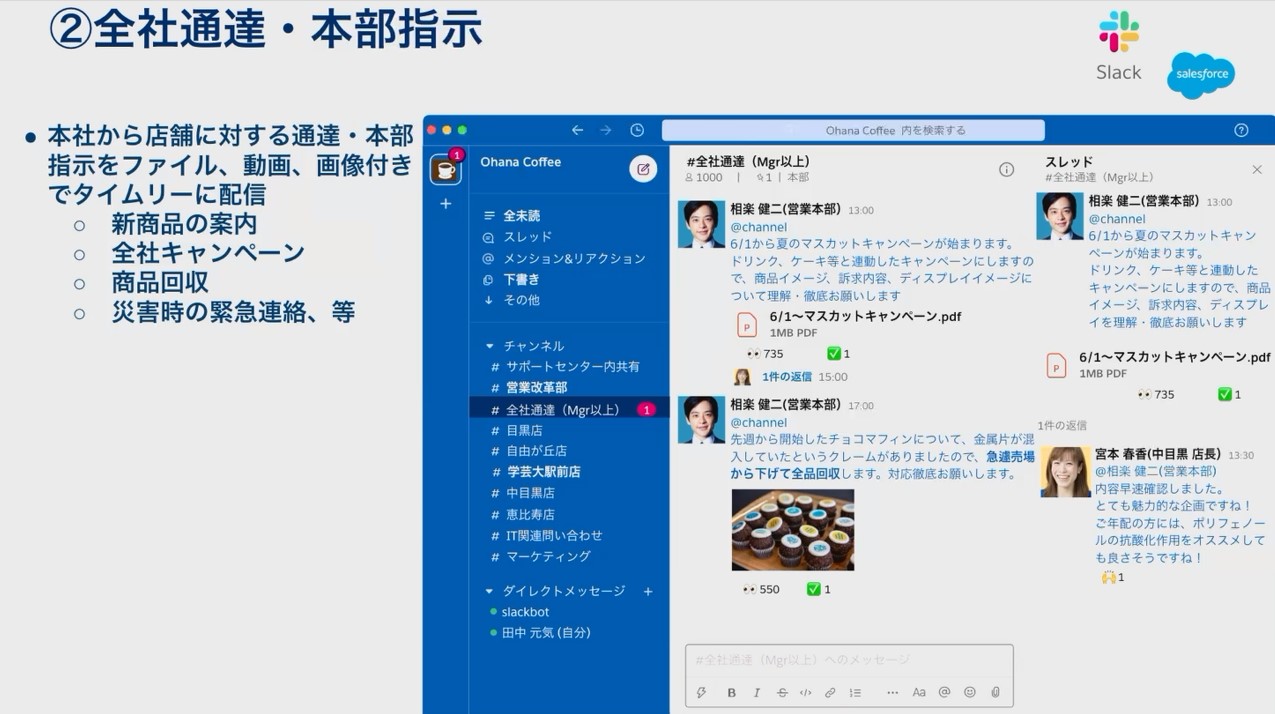Attach a file using paperclip icon
Image resolution: width=1275 pixels, height=714 pixels.
(x=995, y=692)
